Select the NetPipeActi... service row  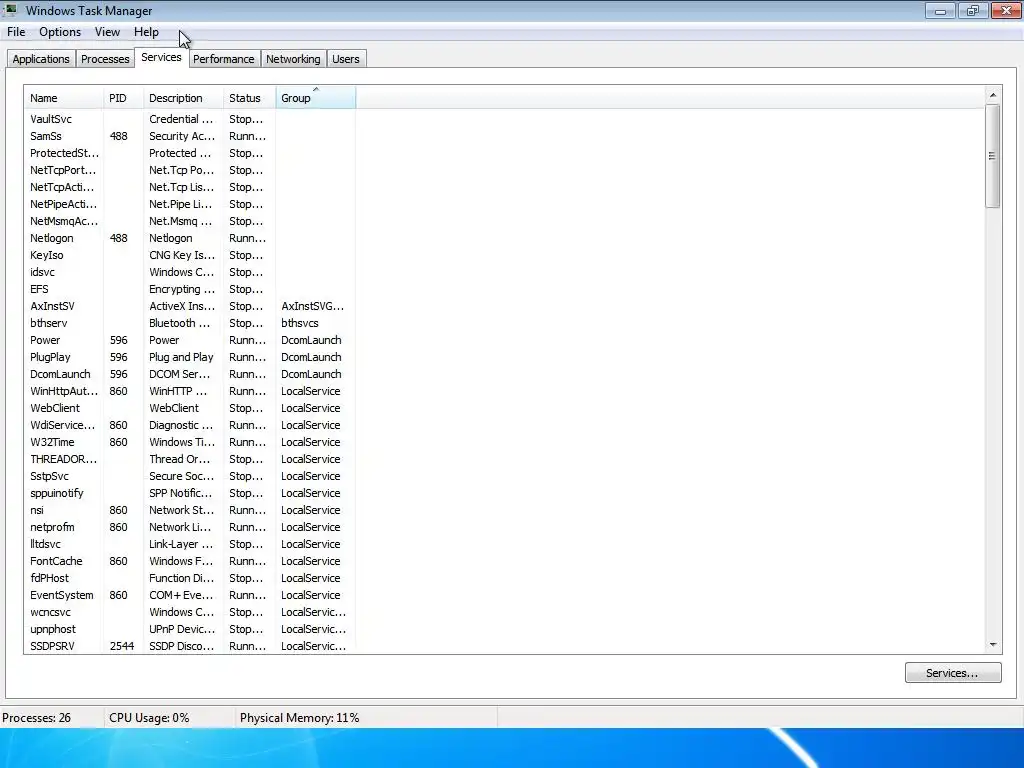(x=189, y=204)
